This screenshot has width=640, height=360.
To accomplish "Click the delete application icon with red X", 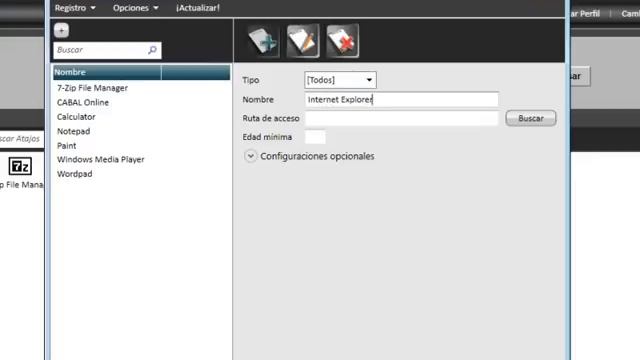I will 342,41.
